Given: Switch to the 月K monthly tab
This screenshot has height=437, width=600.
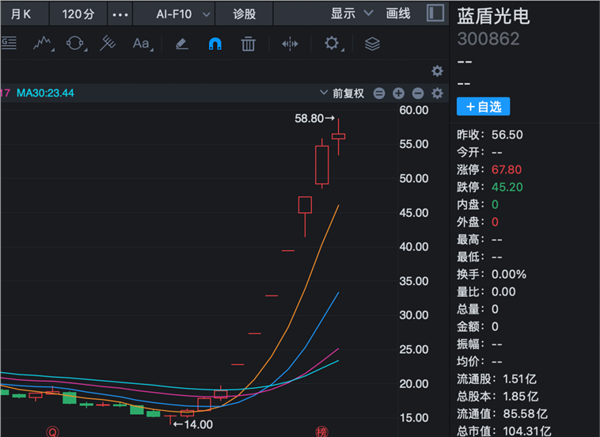Looking at the screenshot, I should click(21, 14).
